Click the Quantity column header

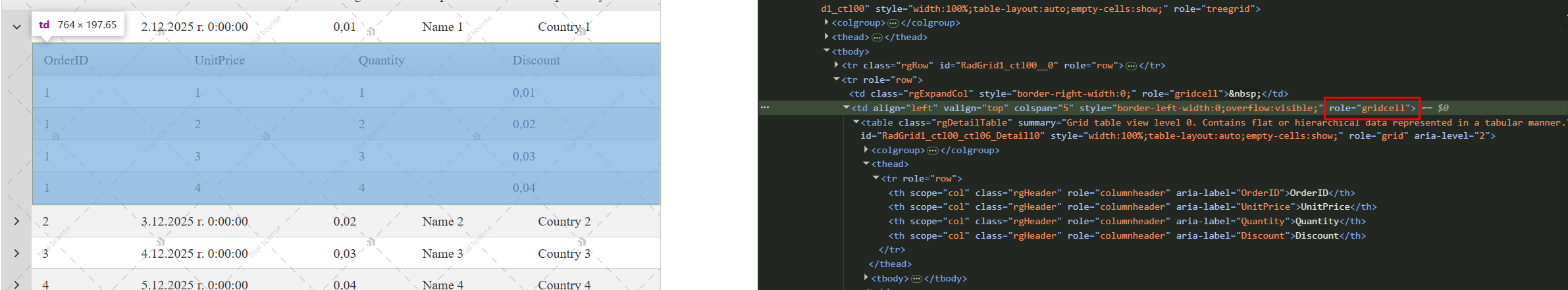381,60
